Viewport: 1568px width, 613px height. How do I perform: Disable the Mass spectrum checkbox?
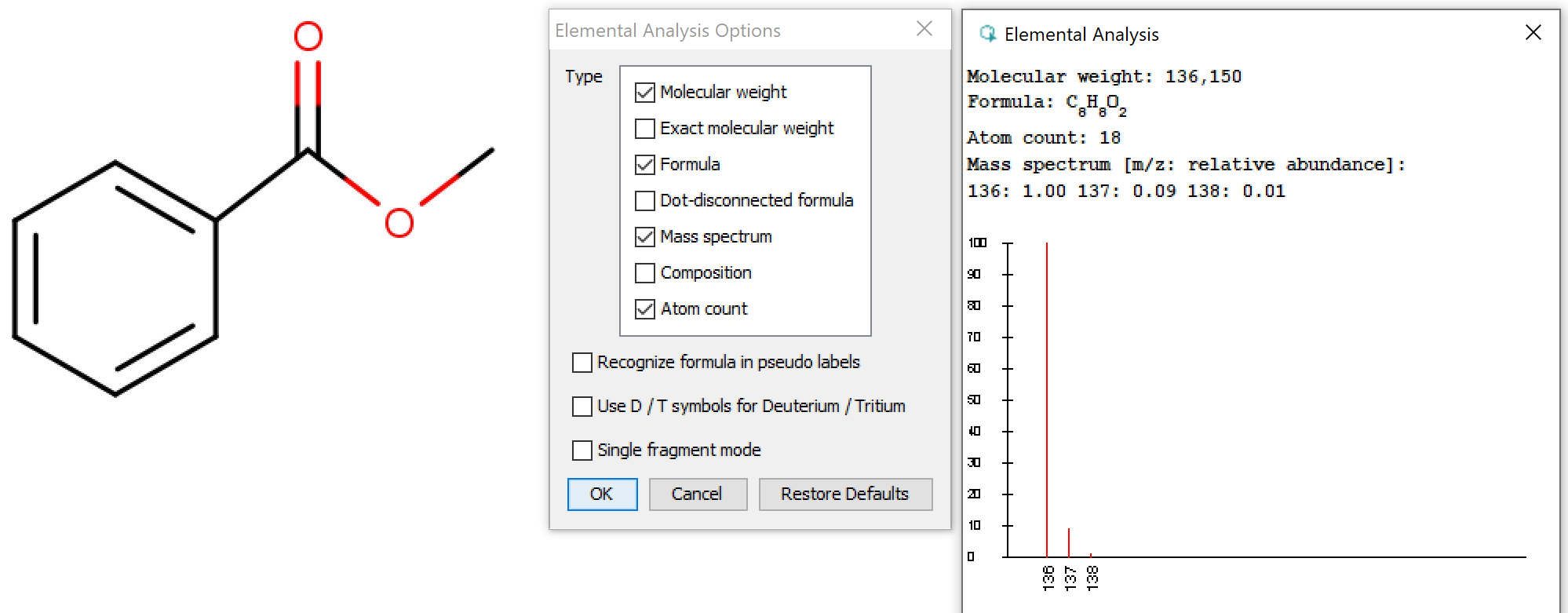[x=644, y=237]
